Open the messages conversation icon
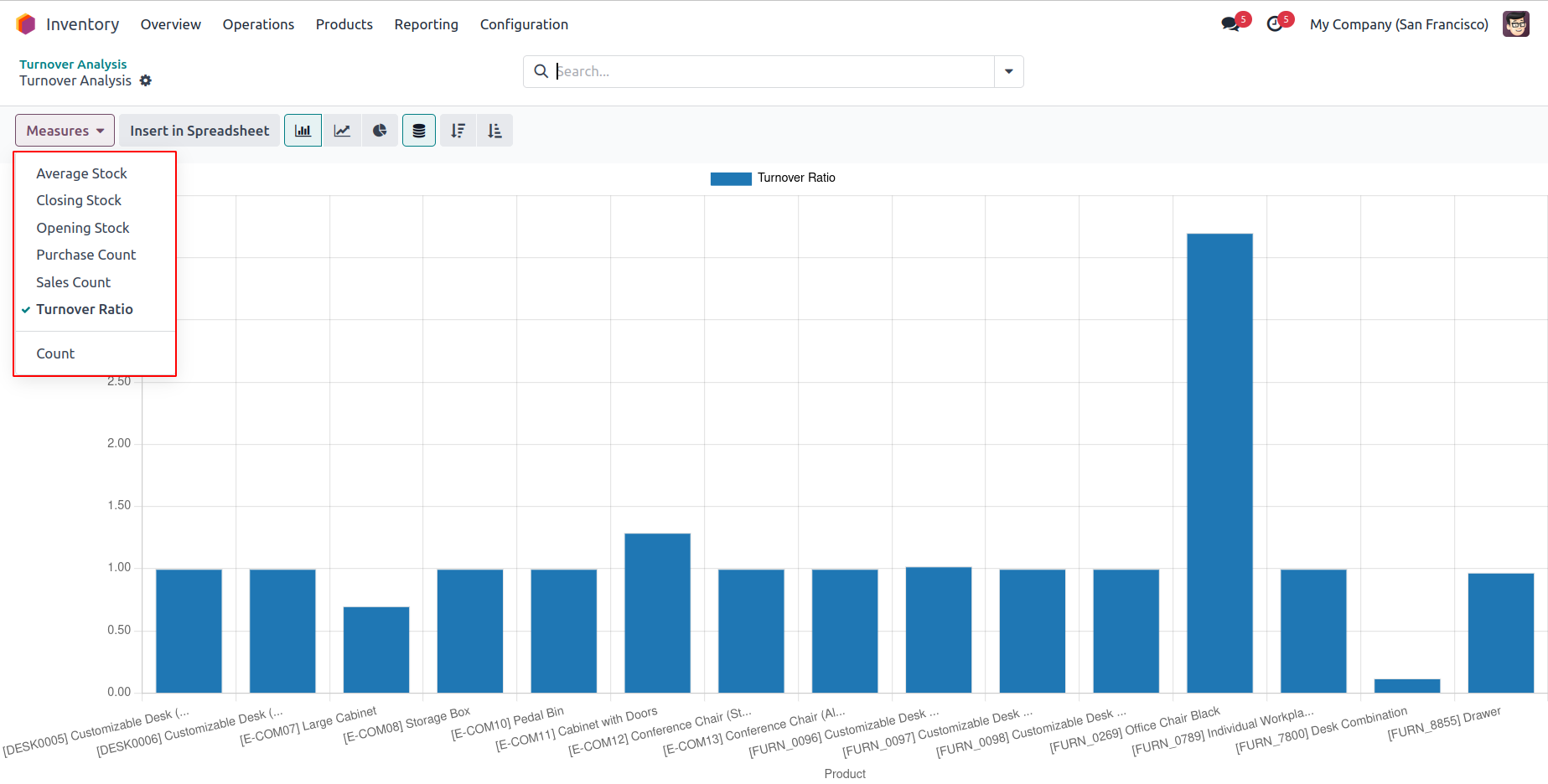Viewport: 1548px width, 784px height. pyautogui.click(x=1230, y=24)
